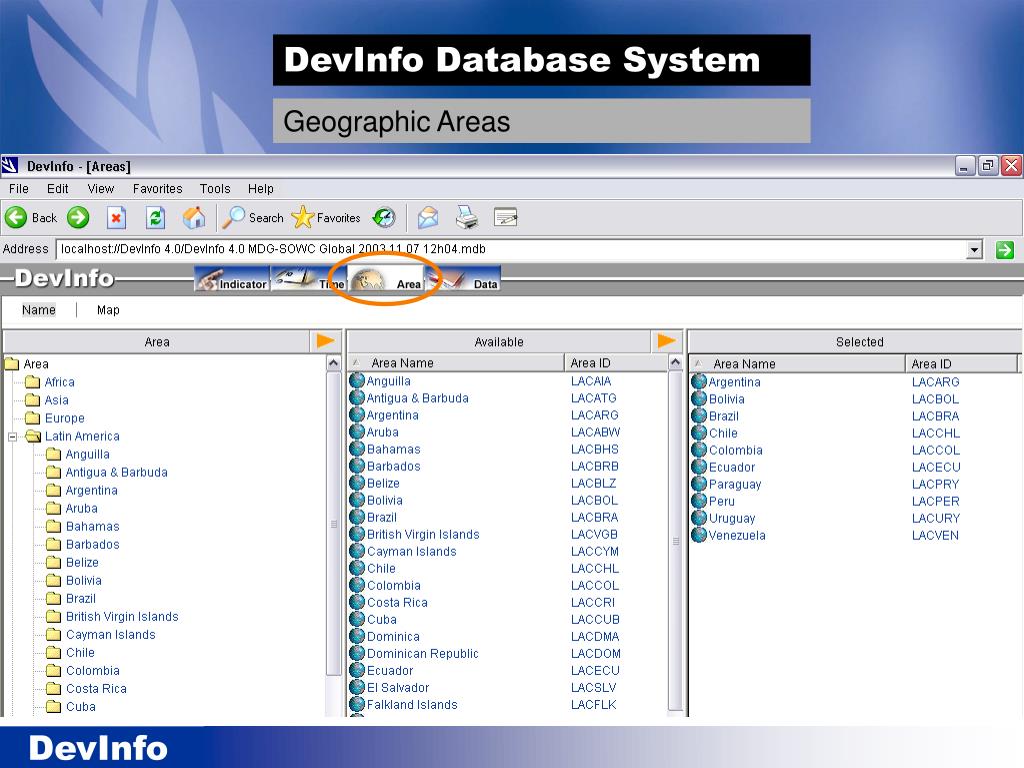This screenshot has width=1024, height=768.
Task: Click the Address input field
Action: [x=511, y=249]
